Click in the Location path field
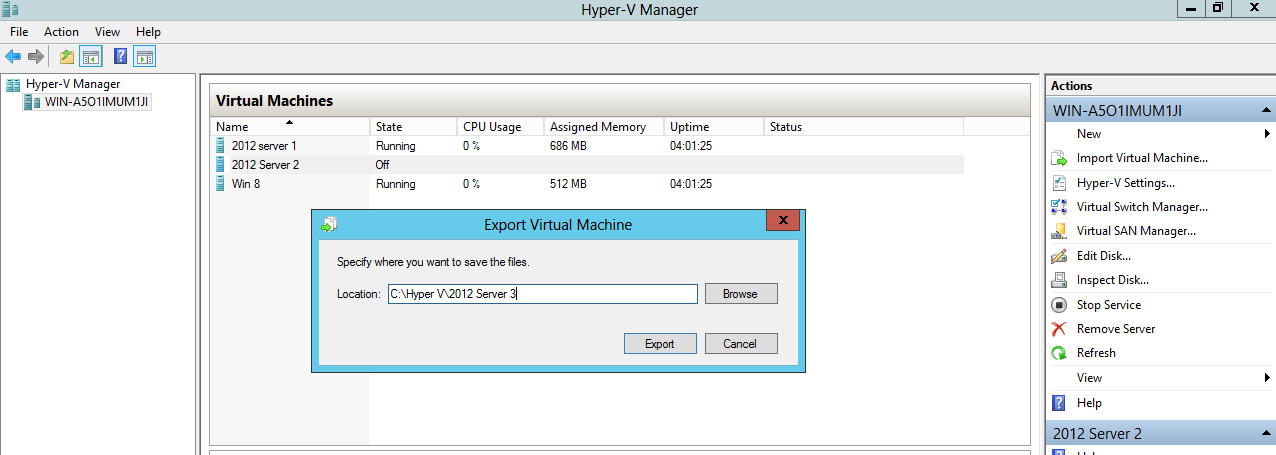1276x455 pixels. click(542, 294)
